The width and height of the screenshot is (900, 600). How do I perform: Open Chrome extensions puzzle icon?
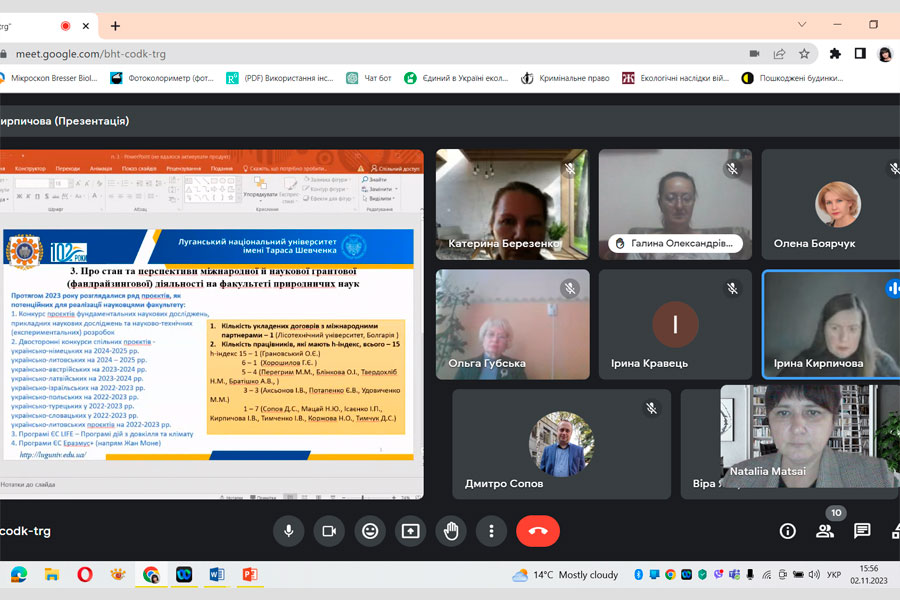coord(835,54)
